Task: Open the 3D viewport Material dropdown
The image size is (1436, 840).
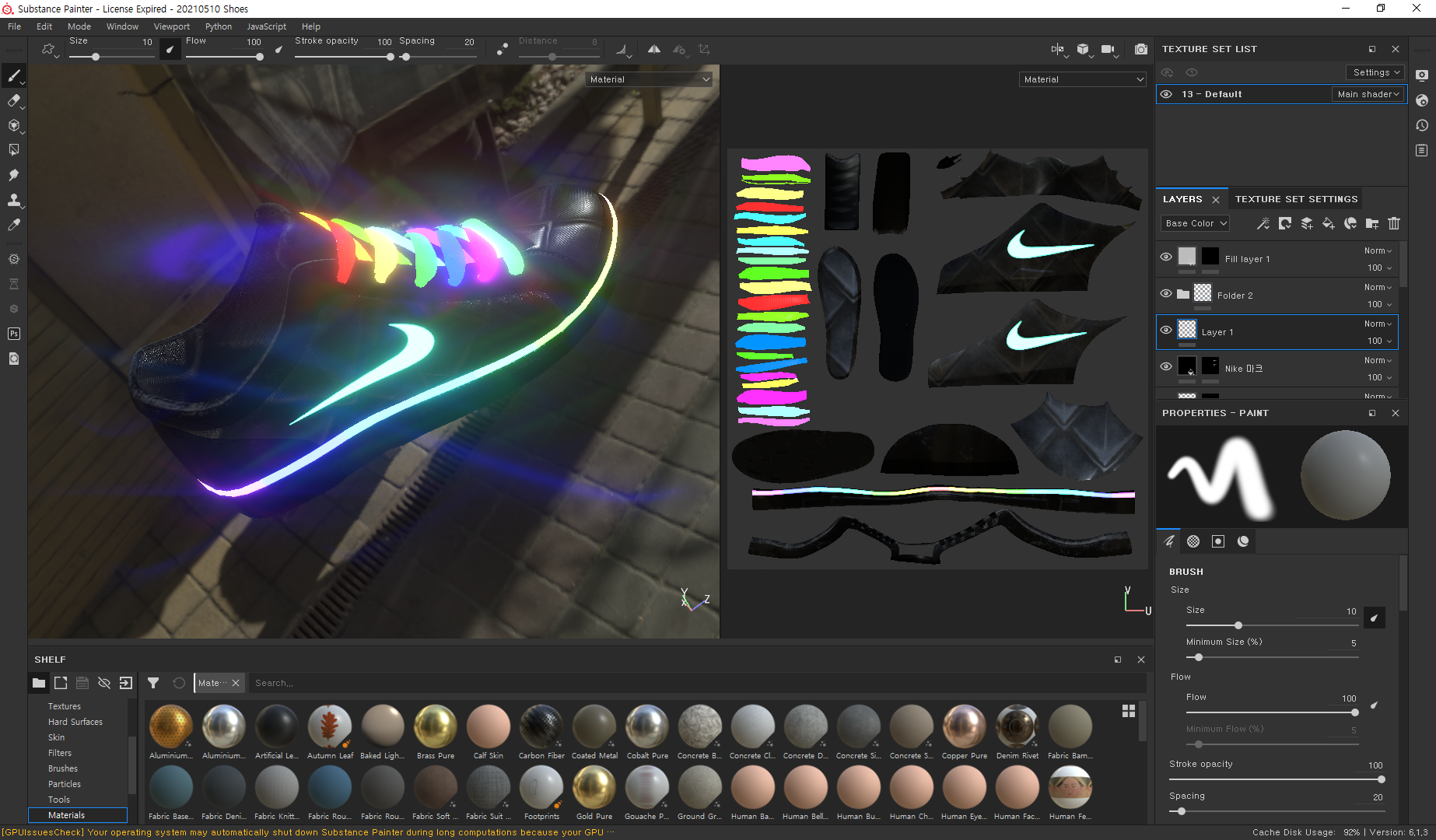Action: coord(650,79)
